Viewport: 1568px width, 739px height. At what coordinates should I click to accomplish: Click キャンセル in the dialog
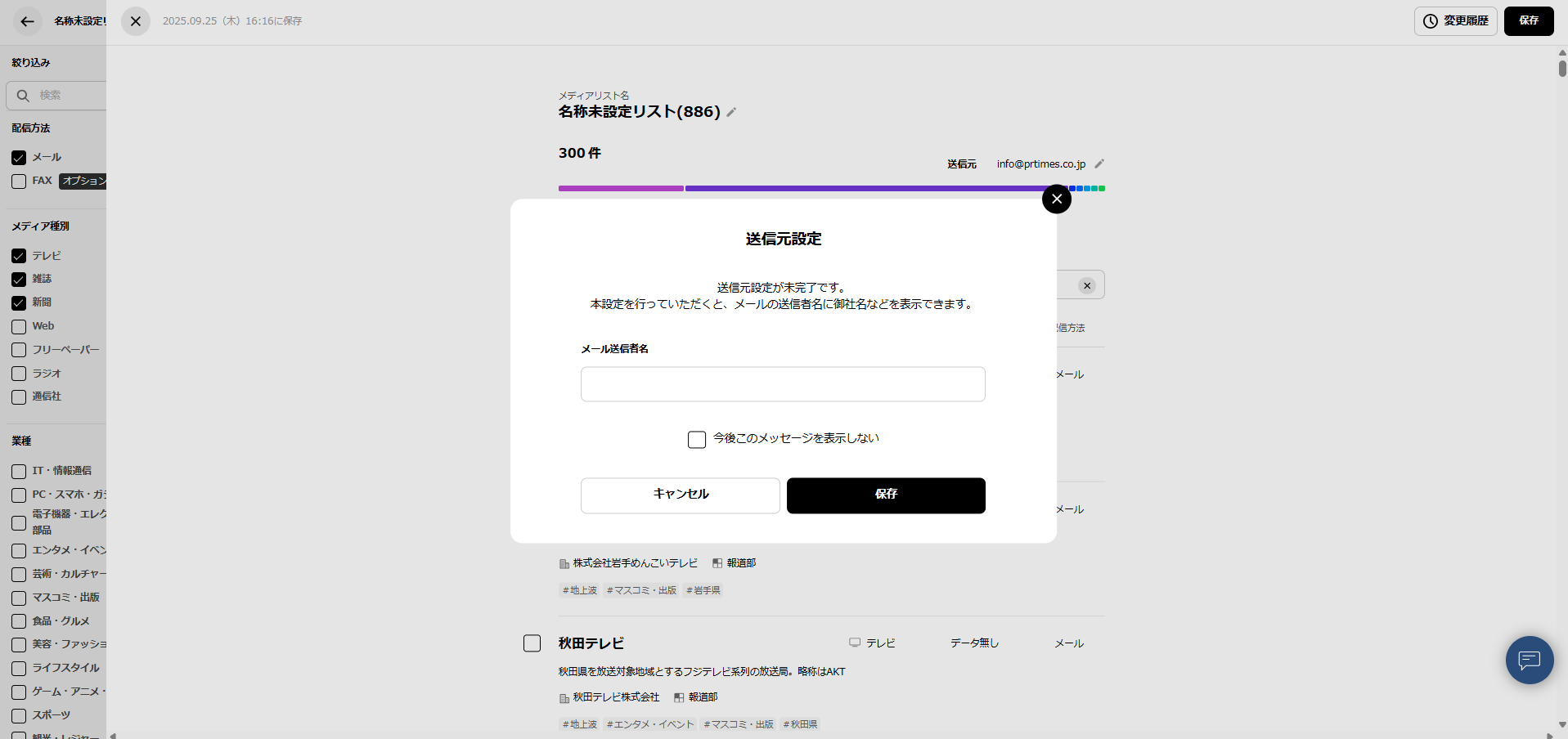tap(679, 495)
